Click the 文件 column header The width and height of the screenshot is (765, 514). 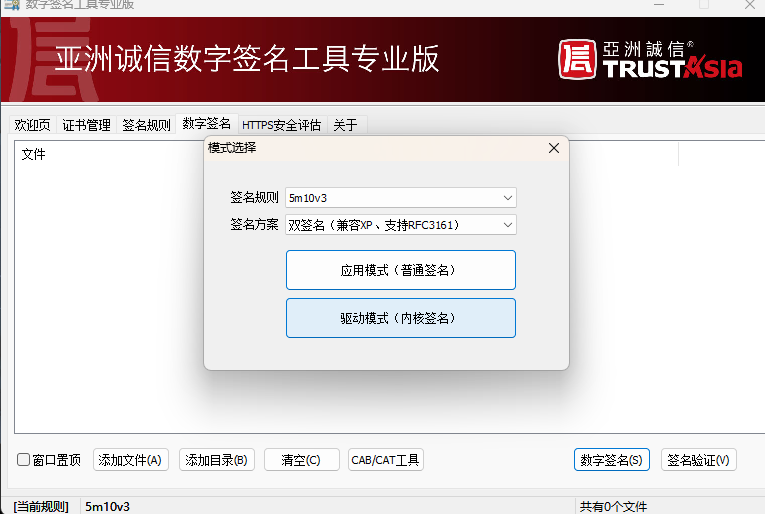coord(33,155)
